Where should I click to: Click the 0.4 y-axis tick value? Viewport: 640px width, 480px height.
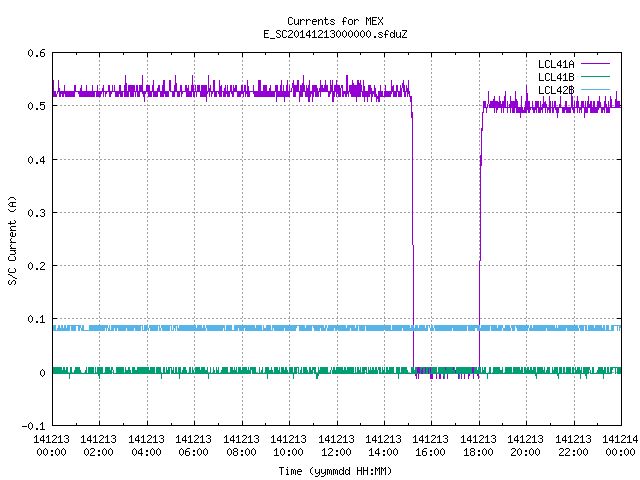click(x=36, y=160)
